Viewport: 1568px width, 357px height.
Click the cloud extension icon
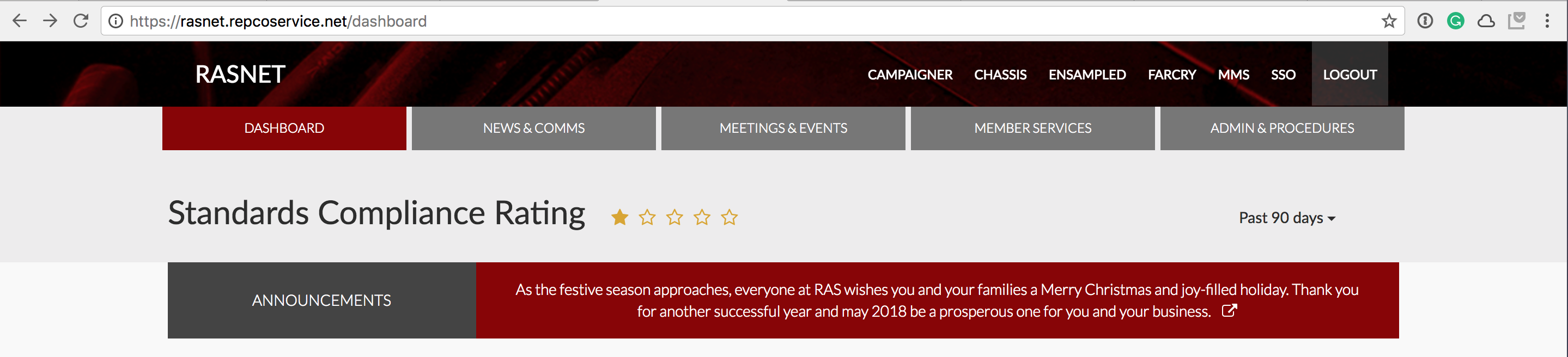(1486, 21)
